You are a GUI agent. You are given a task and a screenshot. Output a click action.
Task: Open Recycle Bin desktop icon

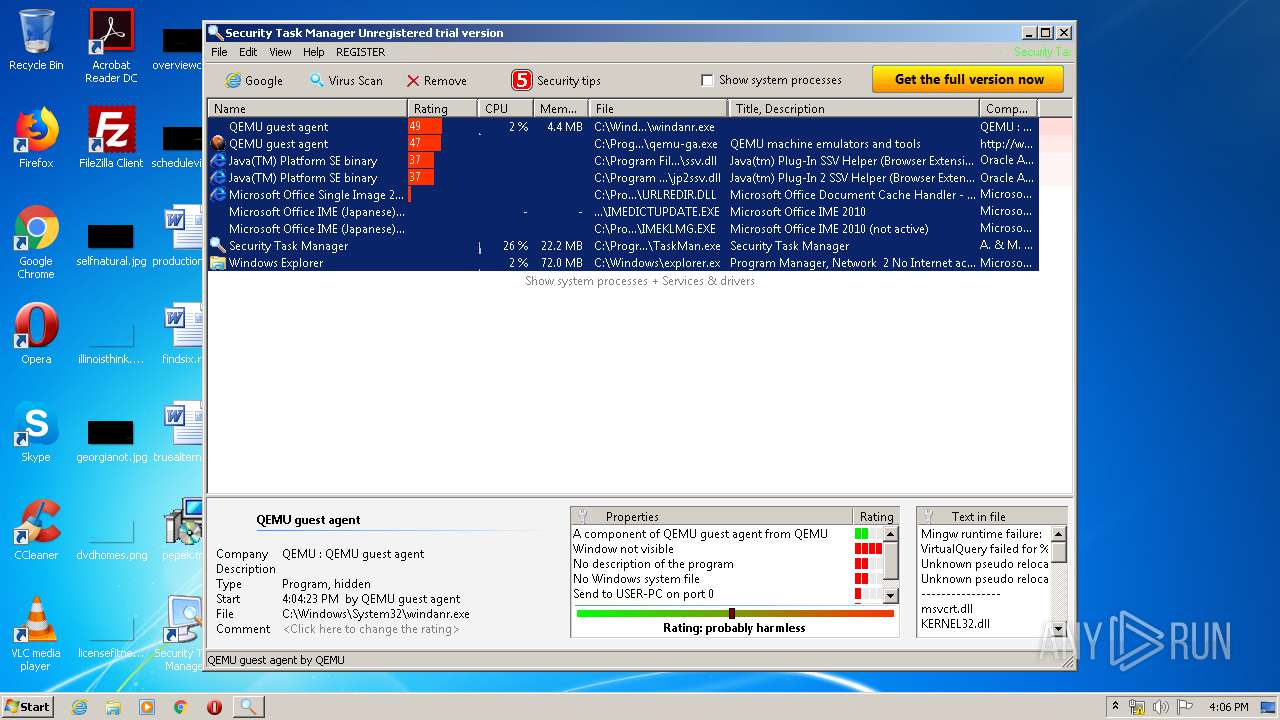point(36,40)
